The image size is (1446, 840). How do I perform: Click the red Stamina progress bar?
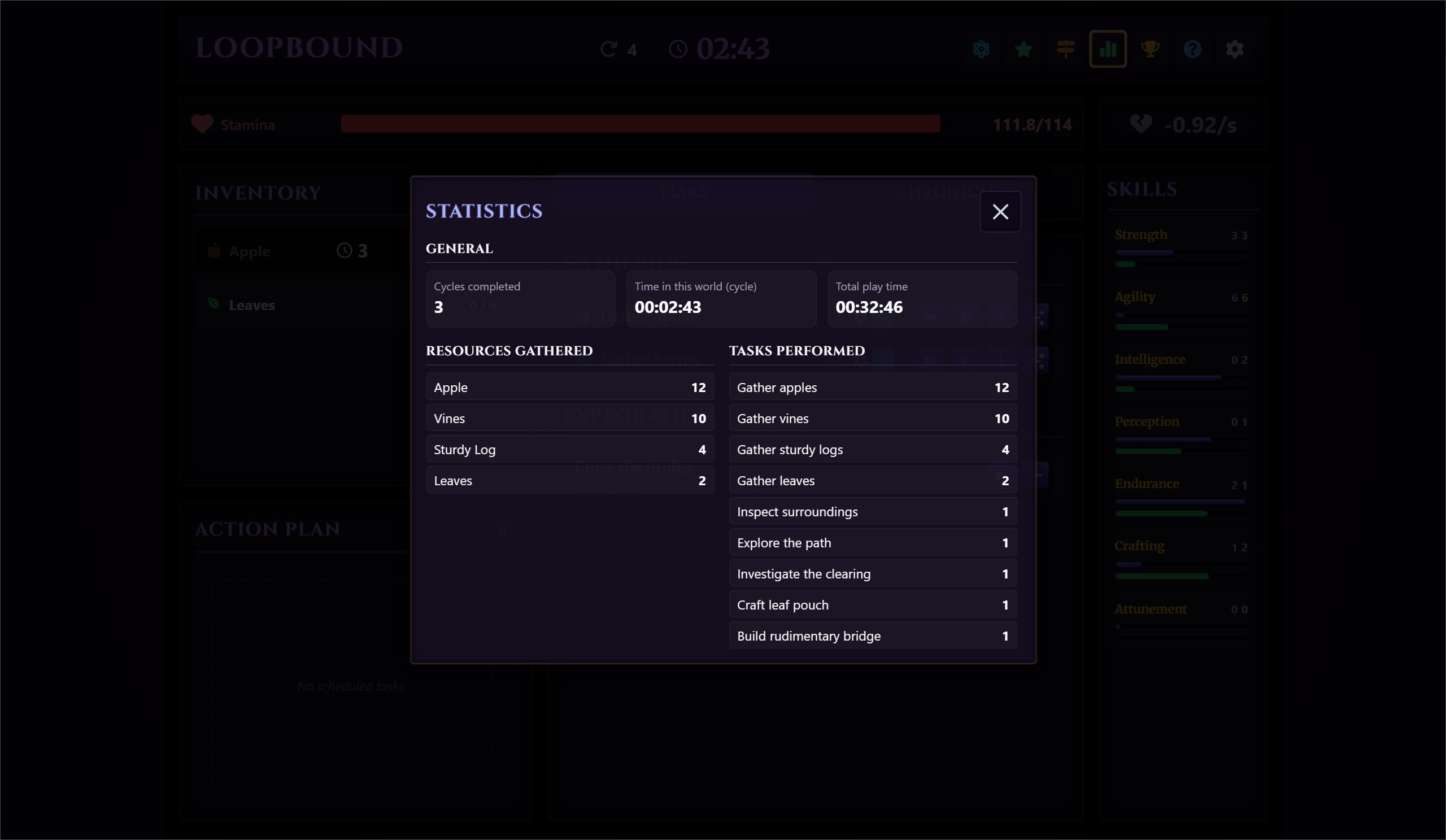click(641, 124)
